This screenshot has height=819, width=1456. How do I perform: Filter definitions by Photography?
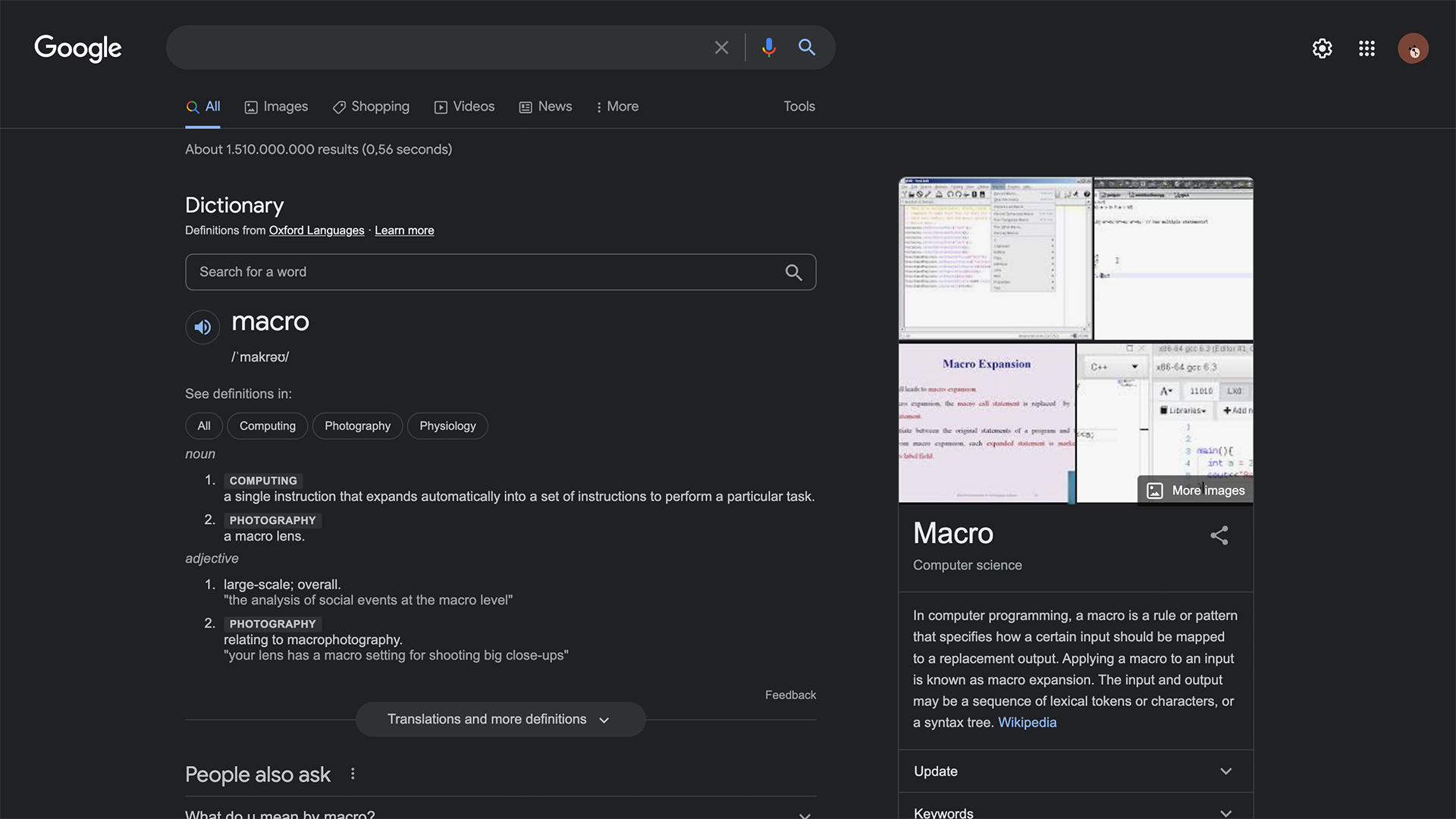358,426
